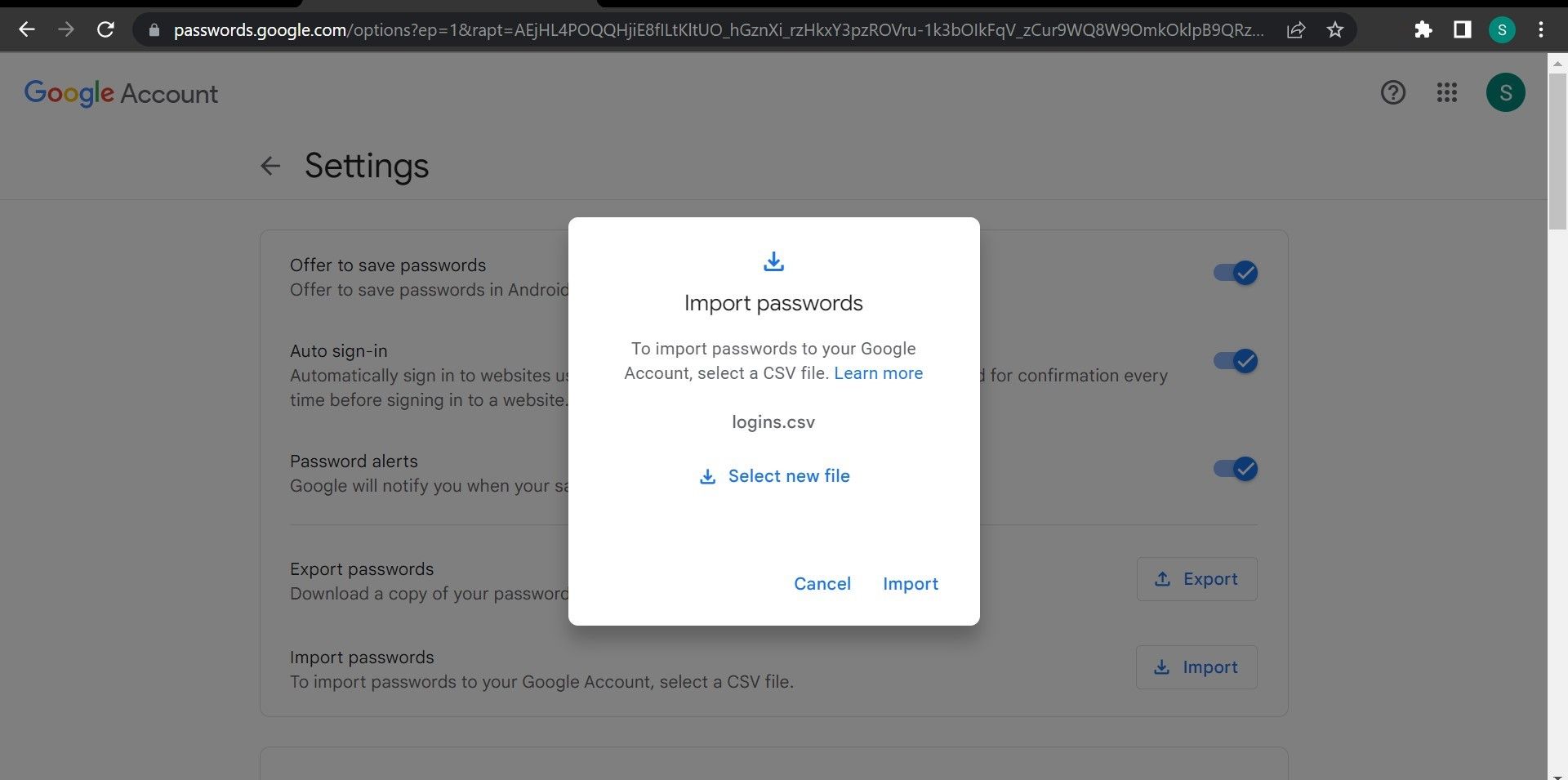The image size is (1568, 780).
Task: Click the share icon in the address bar
Action: click(x=1295, y=29)
